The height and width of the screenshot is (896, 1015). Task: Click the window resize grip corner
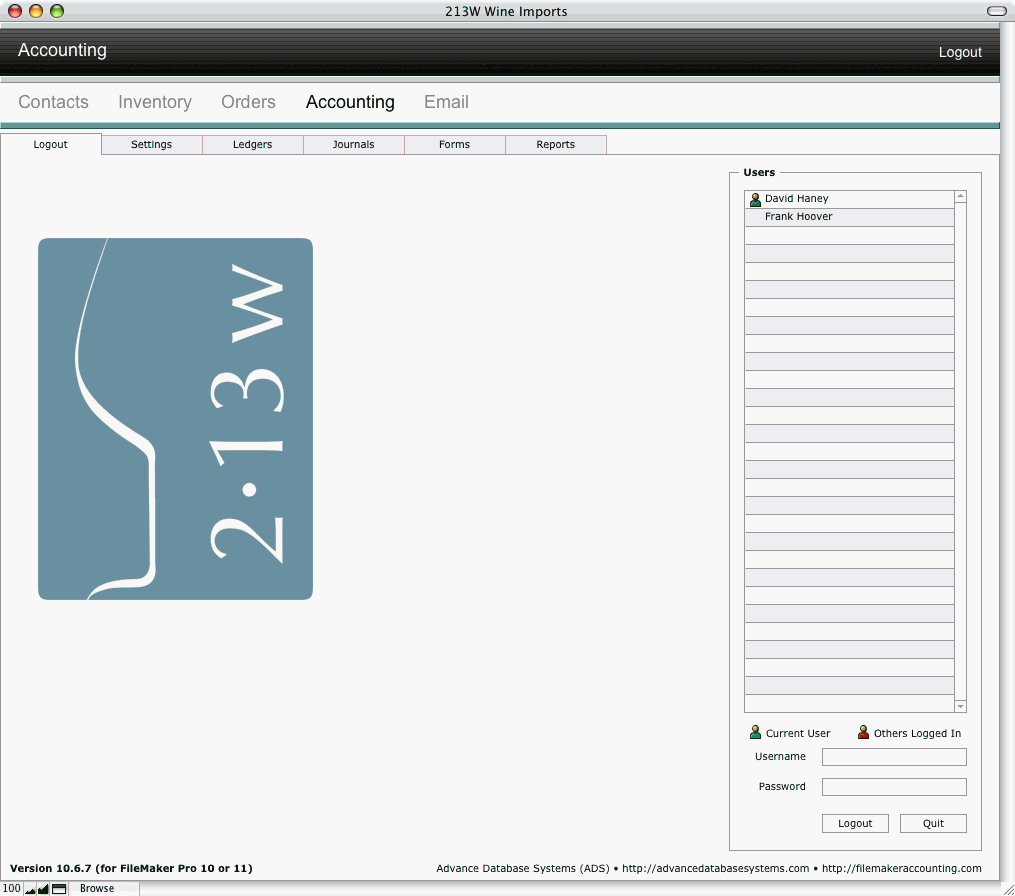tap(1008, 890)
